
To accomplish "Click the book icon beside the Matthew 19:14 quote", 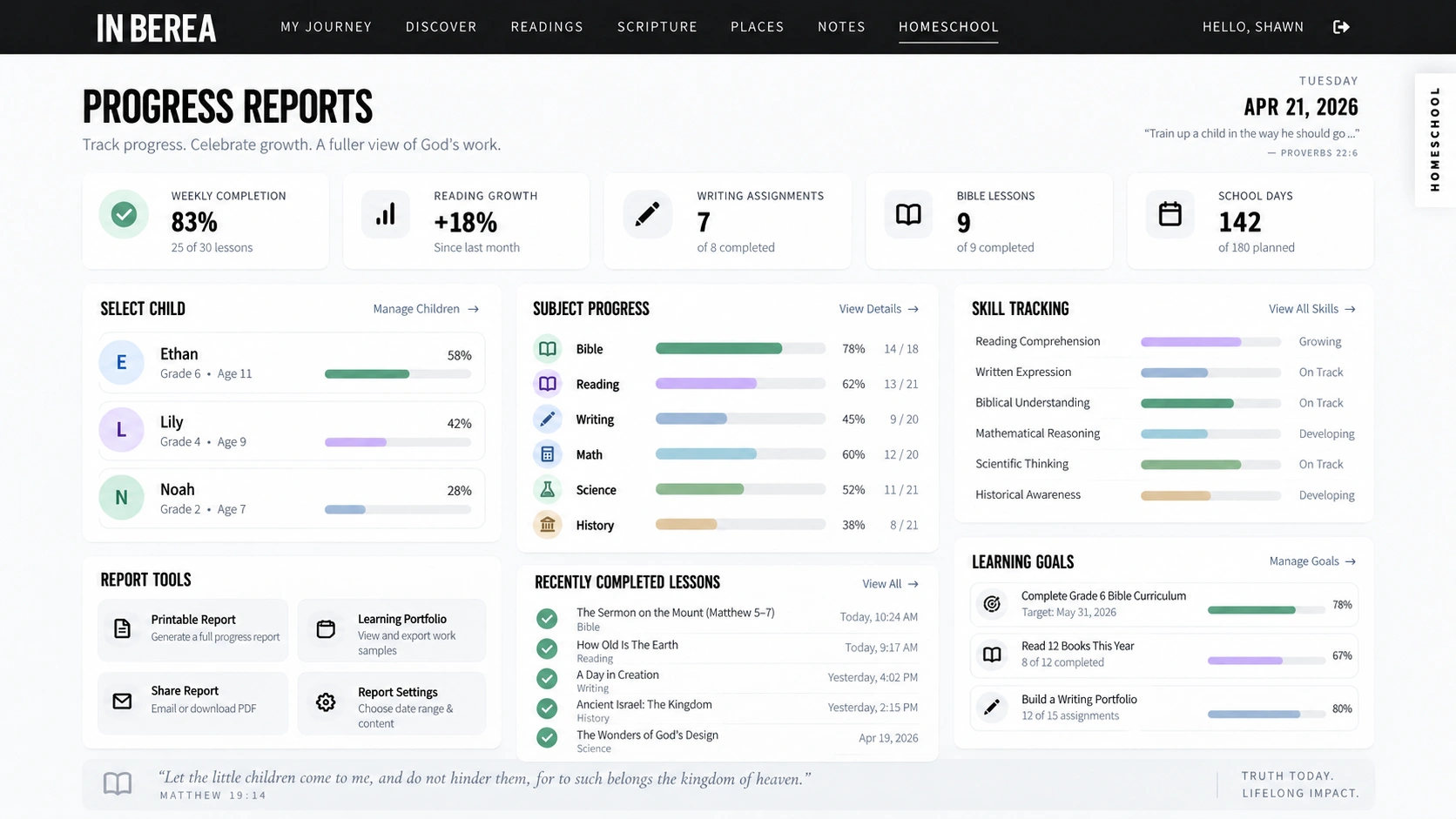I will point(118,783).
